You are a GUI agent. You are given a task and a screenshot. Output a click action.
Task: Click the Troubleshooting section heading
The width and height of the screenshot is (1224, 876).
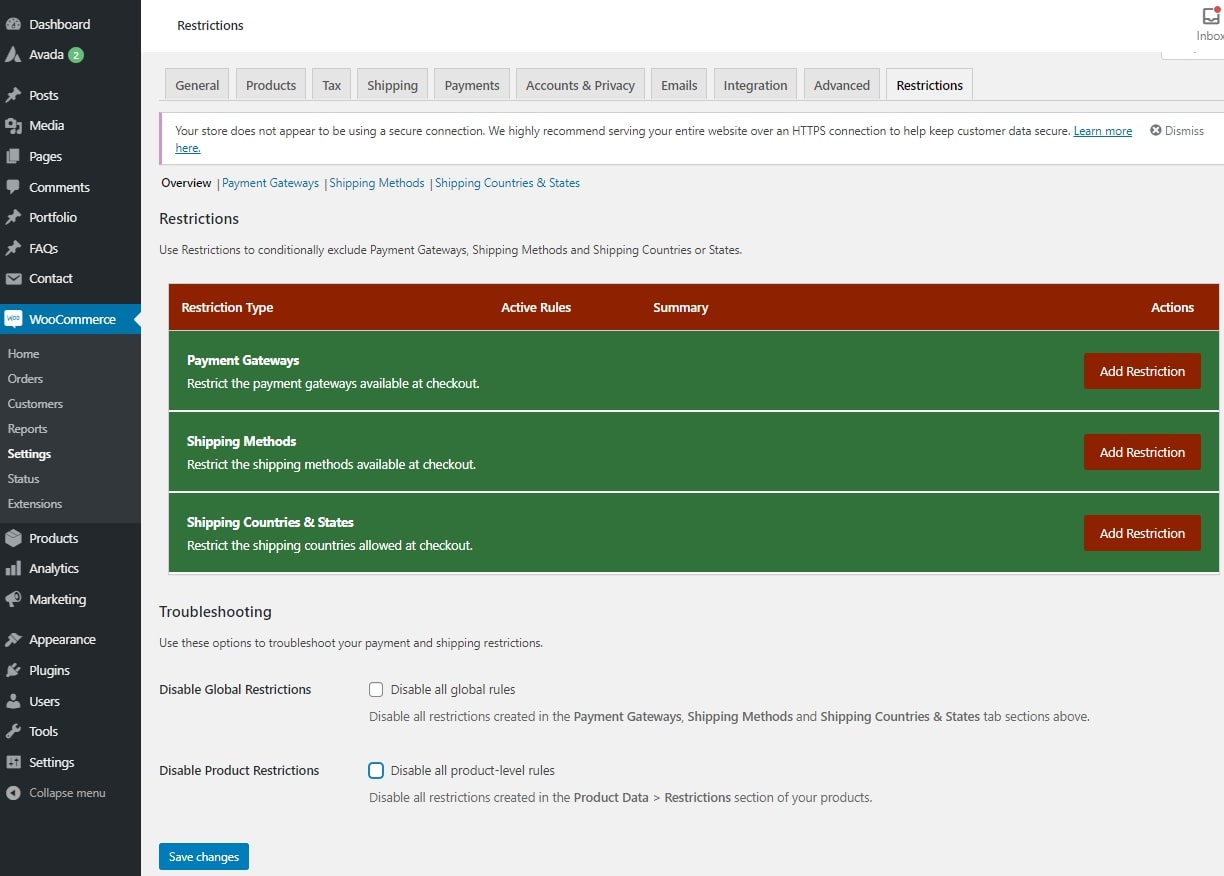(x=215, y=612)
